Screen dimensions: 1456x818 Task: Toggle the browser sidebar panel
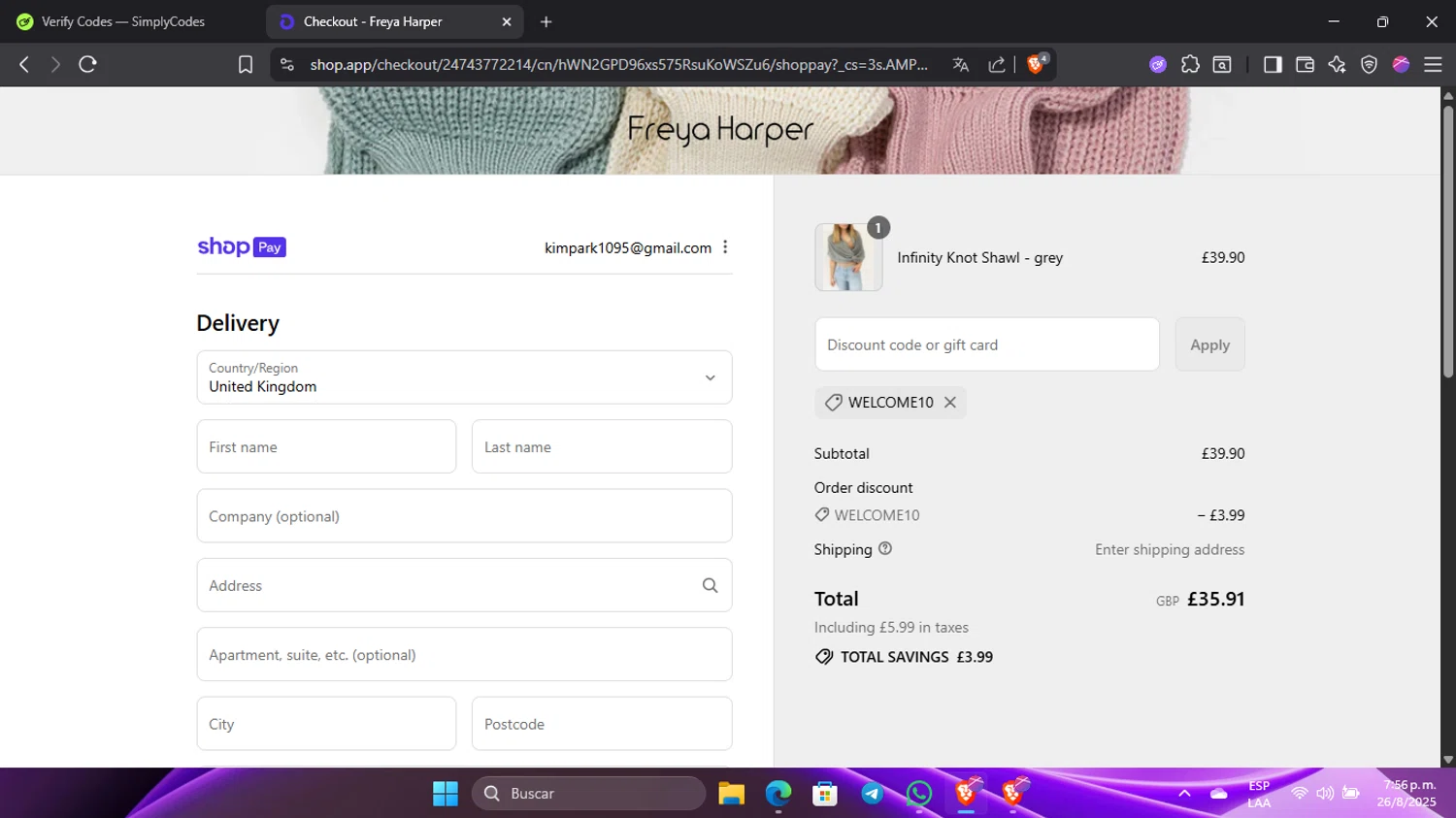1273,64
